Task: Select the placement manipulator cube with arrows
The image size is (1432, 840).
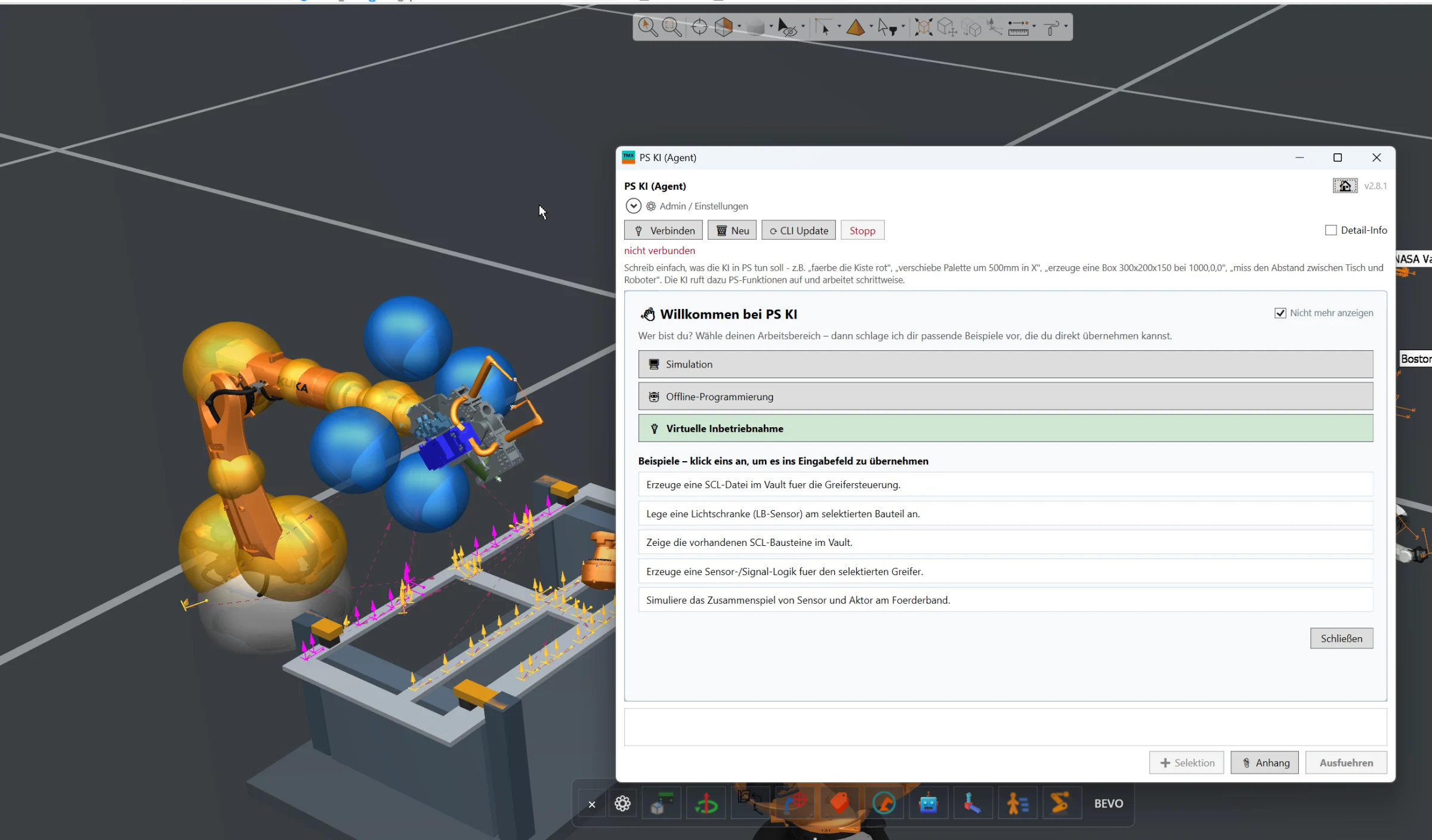Action: pyautogui.click(x=947, y=27)
